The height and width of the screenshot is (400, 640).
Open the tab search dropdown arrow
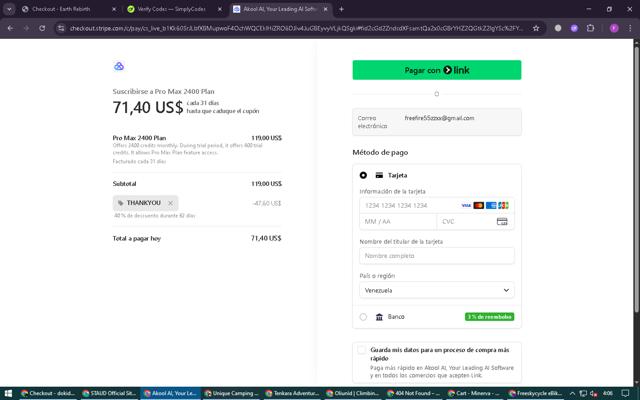9,9
